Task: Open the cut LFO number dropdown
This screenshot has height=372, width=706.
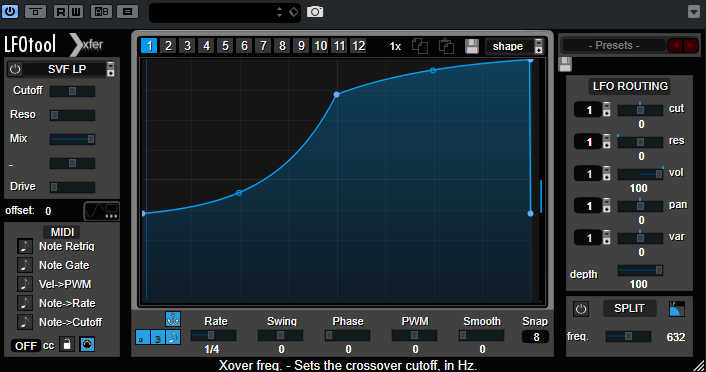Action: click(606, 109)
